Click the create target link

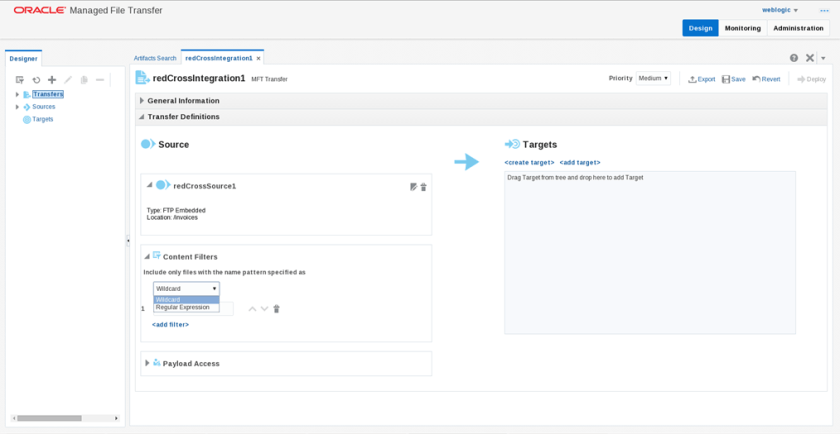pyautogui.click(x=529, y=162)
